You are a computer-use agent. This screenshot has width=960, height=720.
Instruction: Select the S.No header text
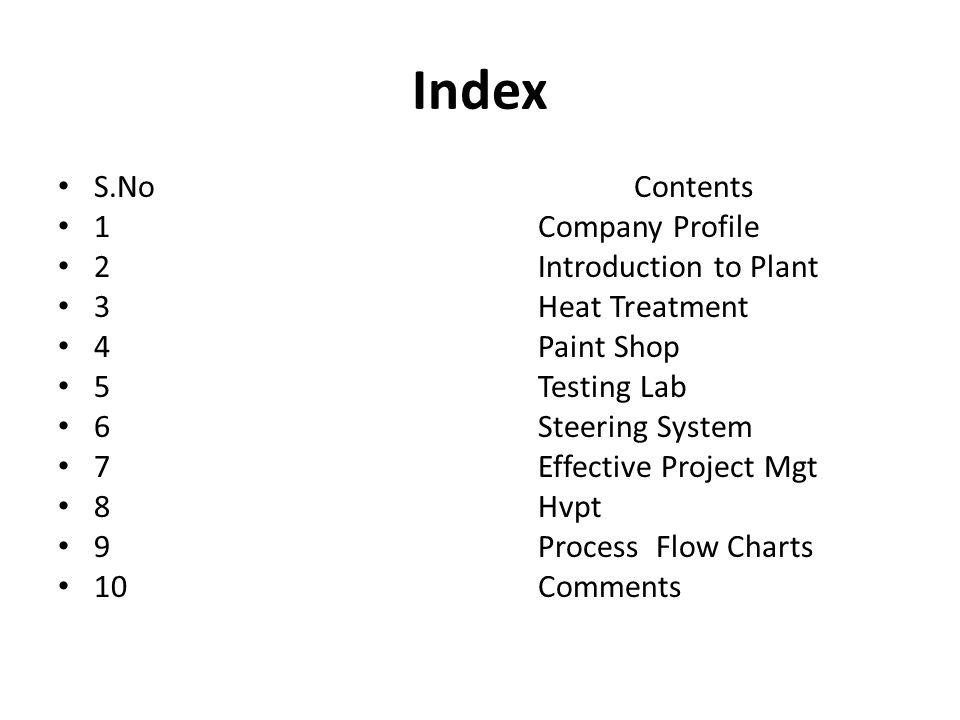(x=124, y=187)
